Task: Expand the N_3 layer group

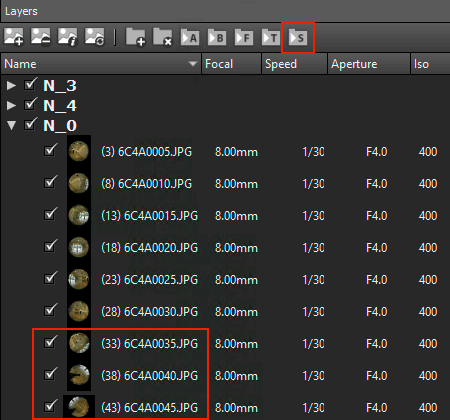Action: click(11, 86)
